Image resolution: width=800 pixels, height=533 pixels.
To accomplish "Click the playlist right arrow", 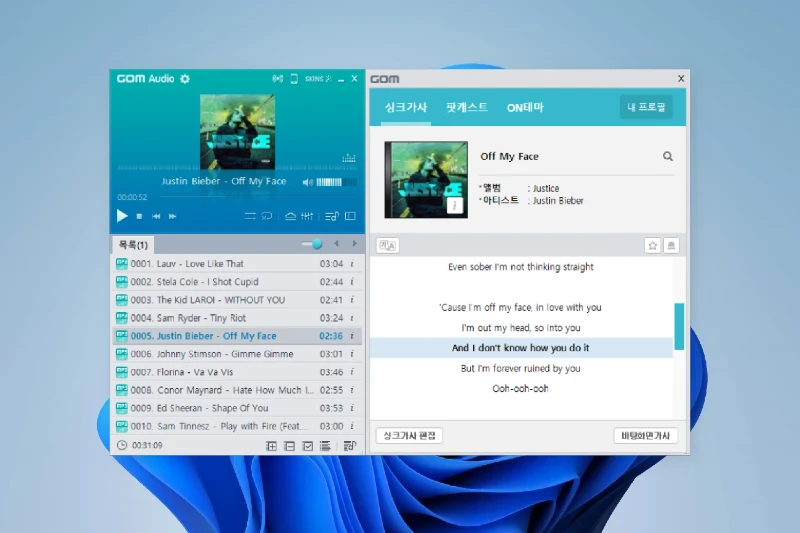I will point(354,244).
